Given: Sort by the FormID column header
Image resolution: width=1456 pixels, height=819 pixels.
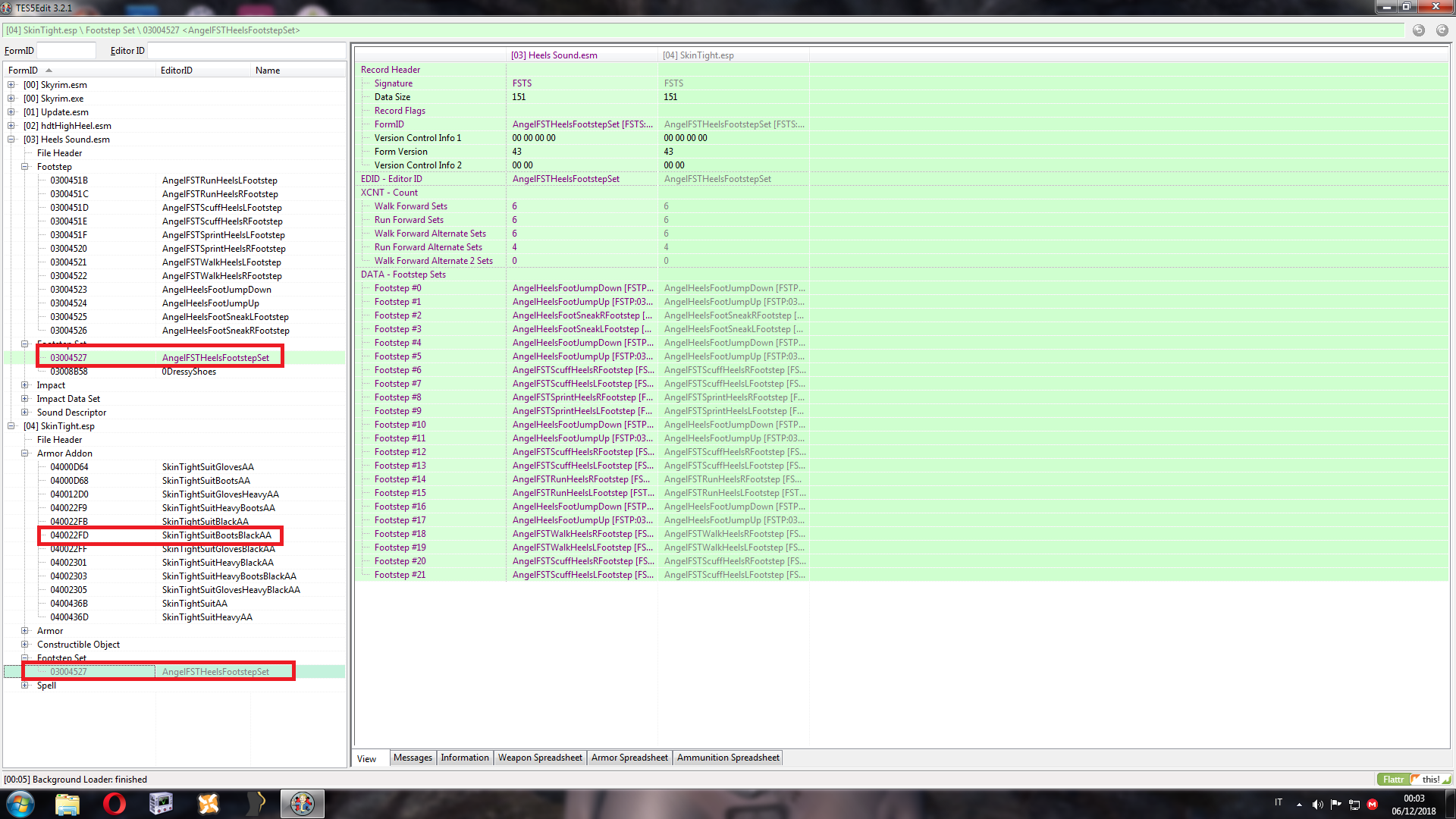Looking at the screenshot, I should [x=80, y=71].
